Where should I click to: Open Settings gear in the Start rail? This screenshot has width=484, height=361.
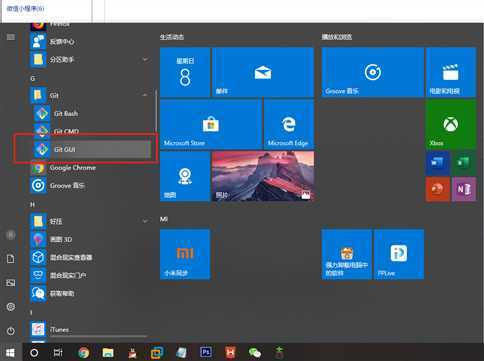[x=11, y=307]
